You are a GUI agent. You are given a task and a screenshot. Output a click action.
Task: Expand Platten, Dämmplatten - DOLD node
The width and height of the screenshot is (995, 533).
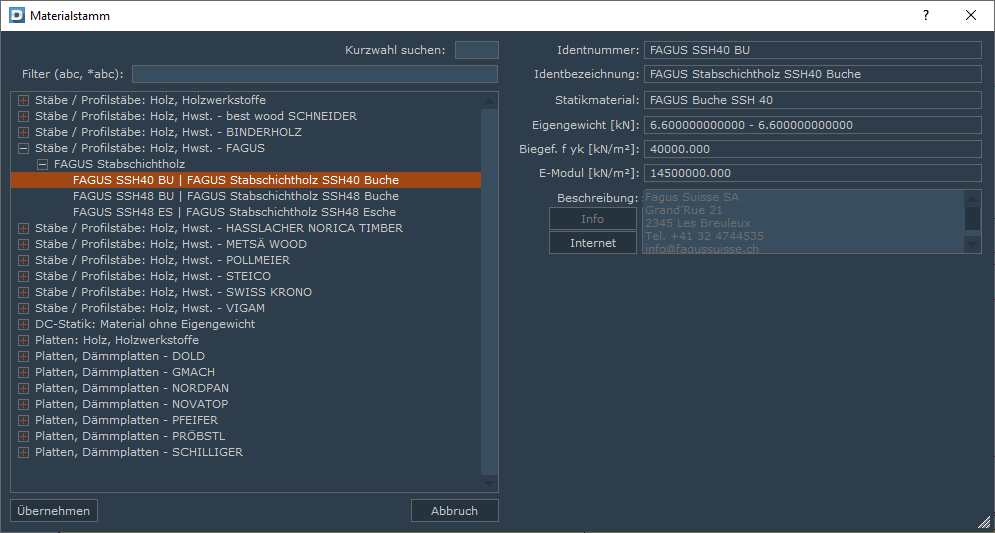23,357
